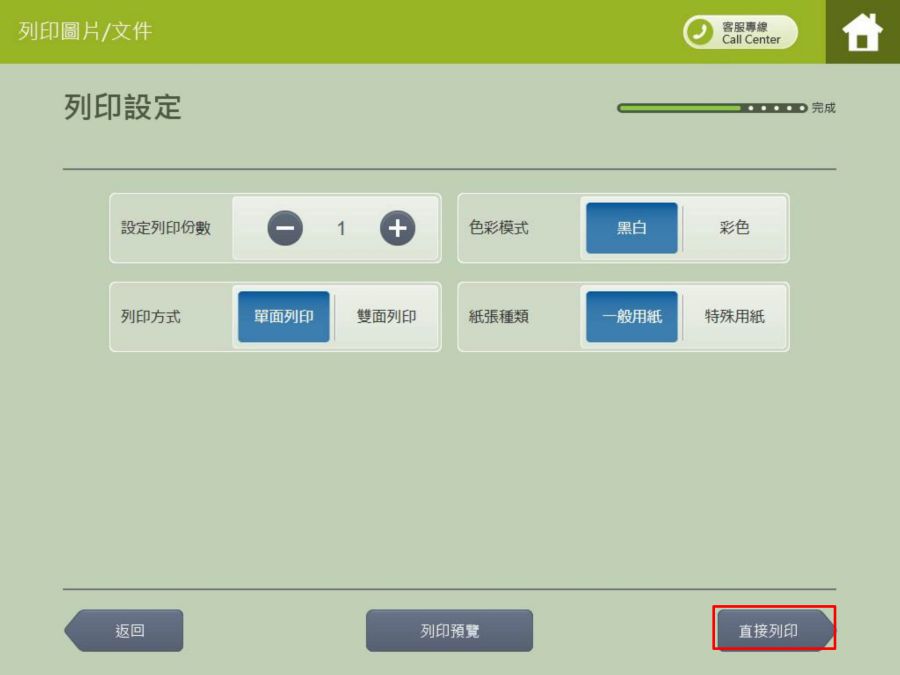Screen dimensions: 900x675
Task: Tap the Call Center phone button
Action: tap(740, 32)
